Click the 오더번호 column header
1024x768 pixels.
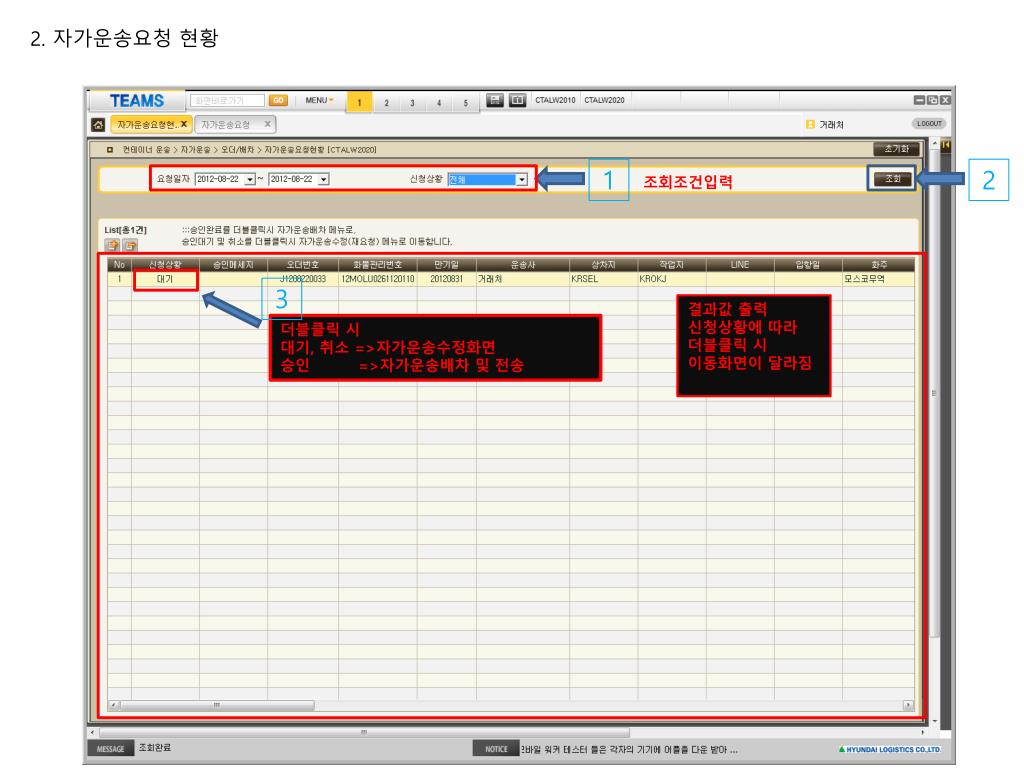click(302, 264)
